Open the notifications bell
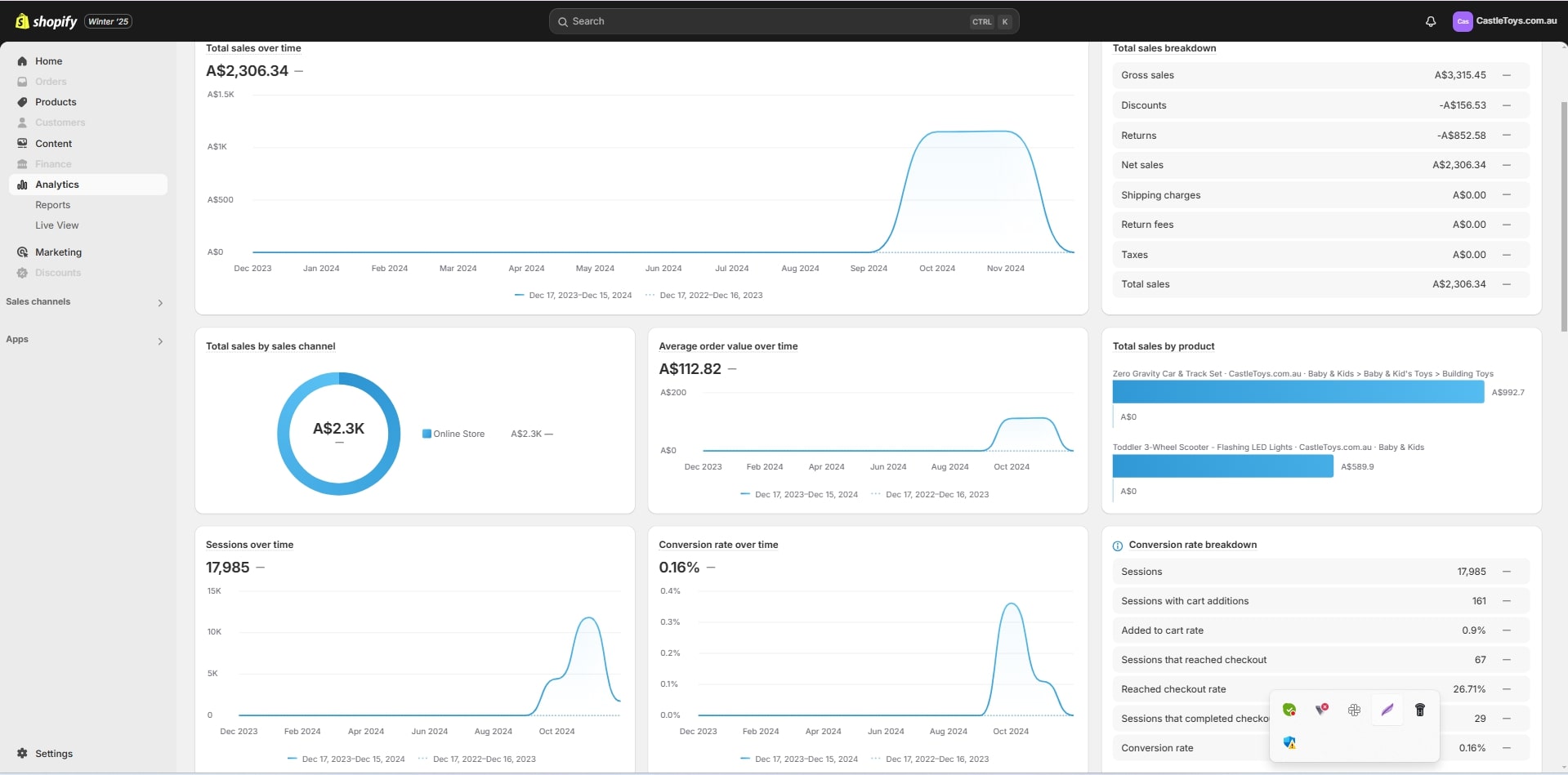The image size is (1568, 775). pos(1430,22)
